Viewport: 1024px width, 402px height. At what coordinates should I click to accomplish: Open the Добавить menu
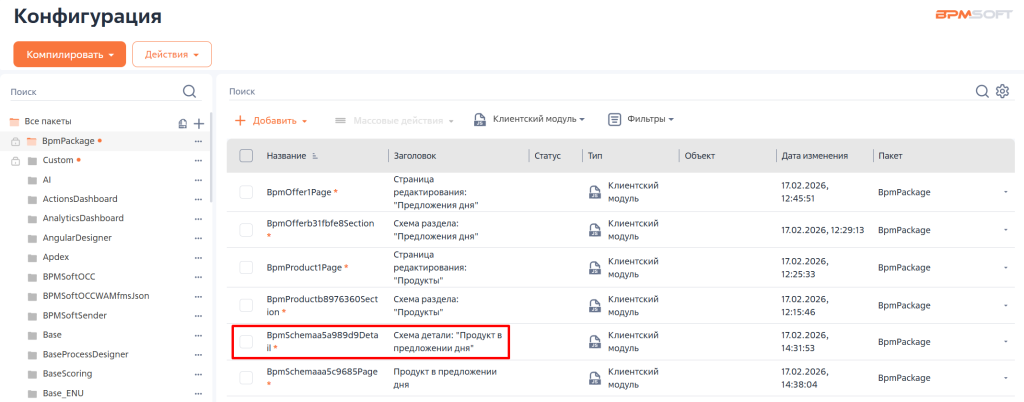tap(271, 120)
